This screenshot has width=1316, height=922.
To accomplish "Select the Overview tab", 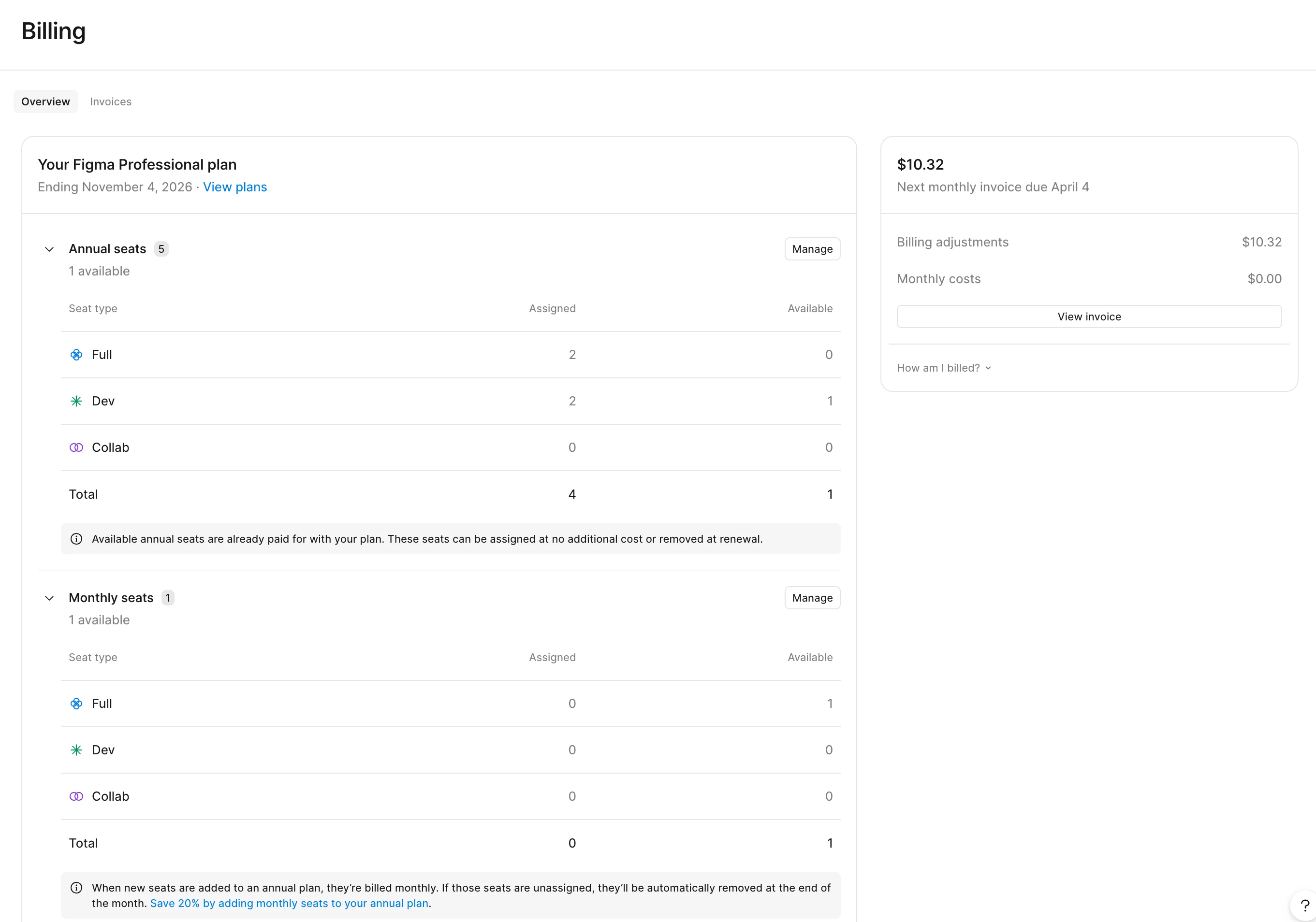I will [x=46, y=101].
